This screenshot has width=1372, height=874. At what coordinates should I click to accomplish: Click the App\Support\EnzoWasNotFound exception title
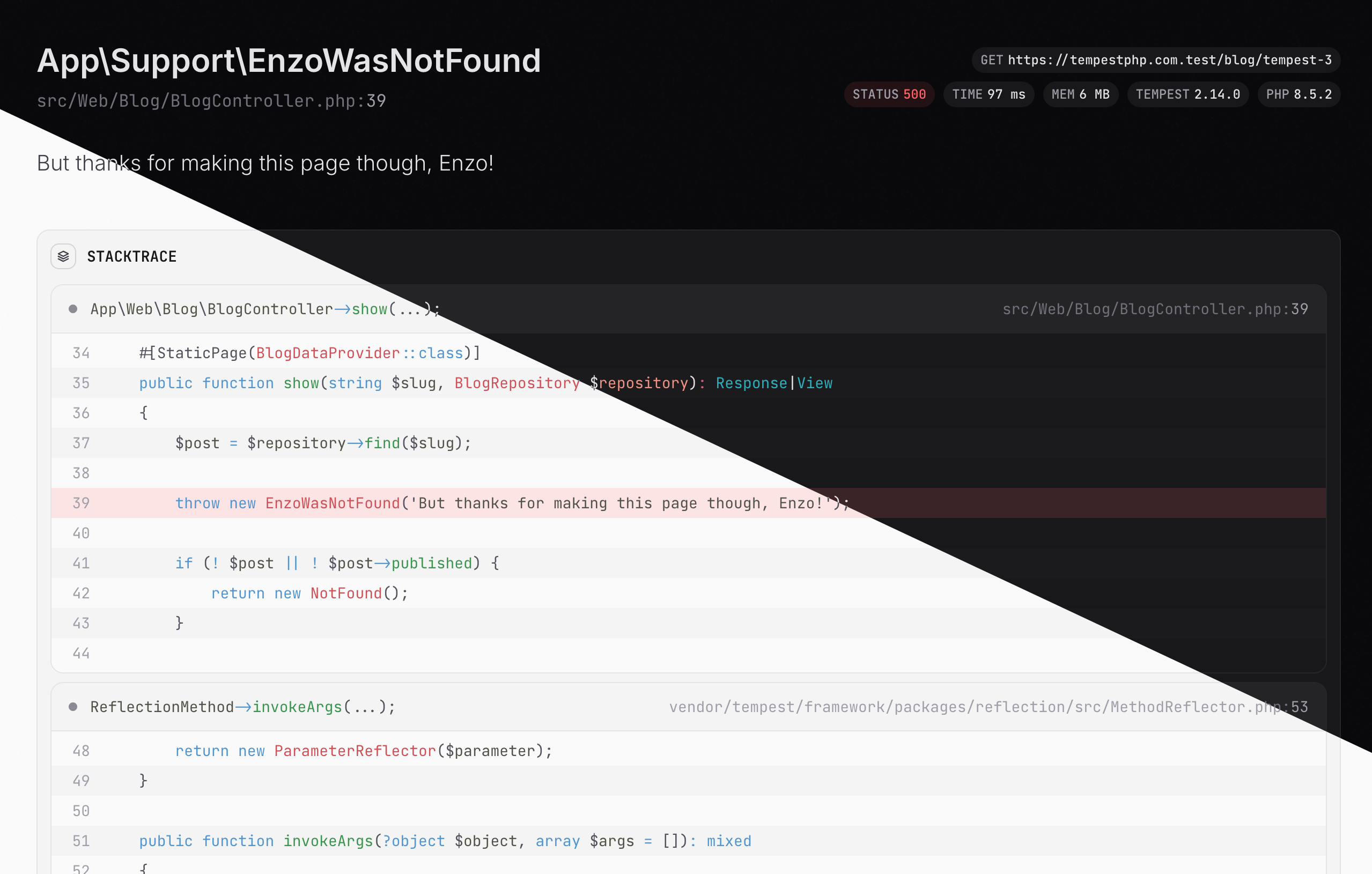pos(289,61)
